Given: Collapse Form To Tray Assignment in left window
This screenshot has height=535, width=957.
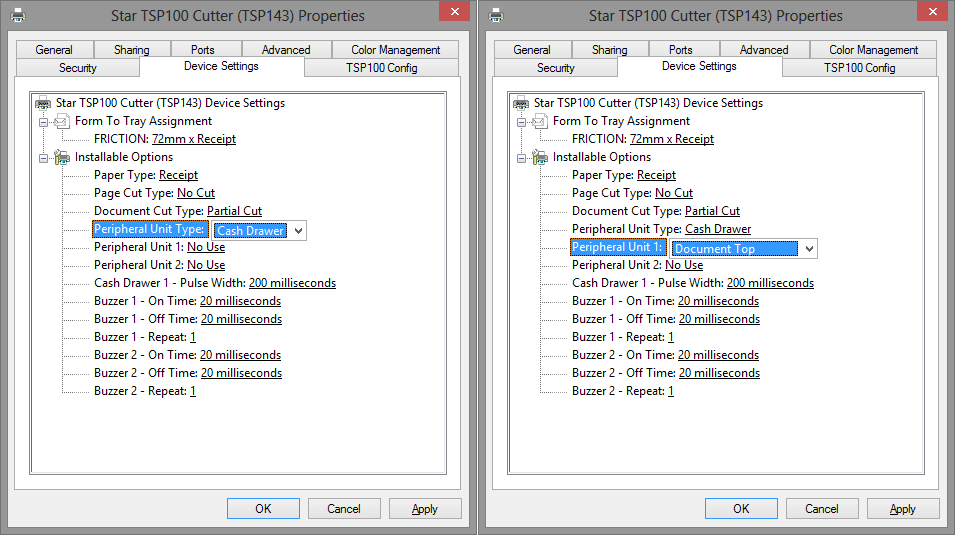Looking at the screenshot, I should [x=43, y=122].
